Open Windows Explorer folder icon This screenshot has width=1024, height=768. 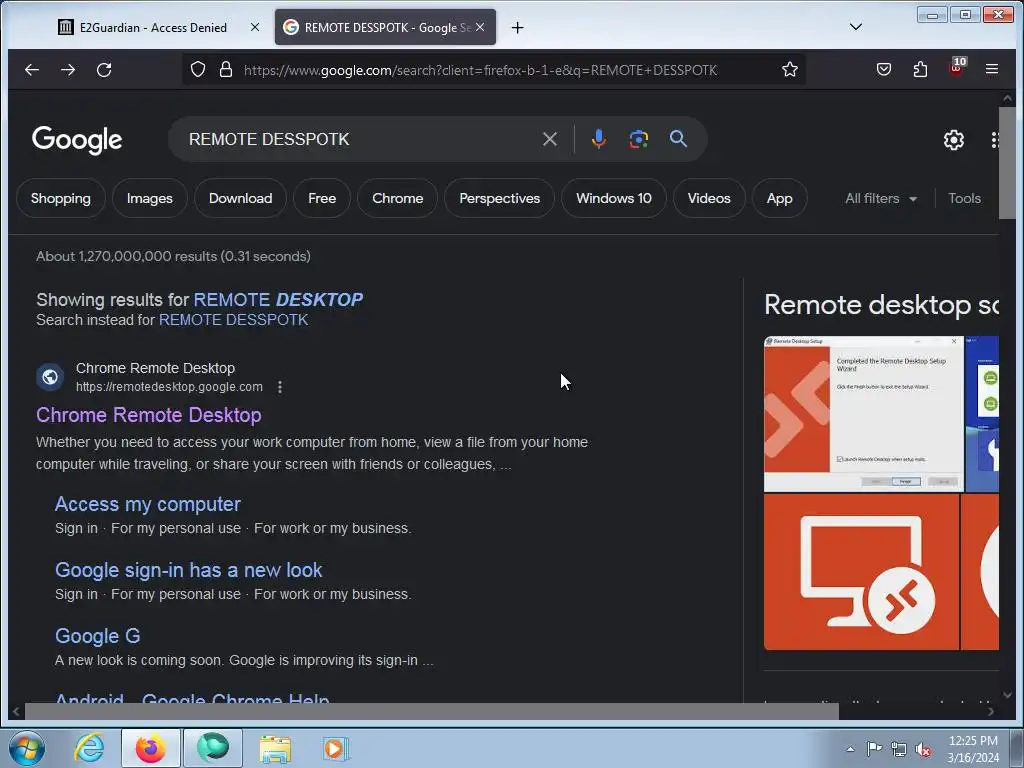275,749
